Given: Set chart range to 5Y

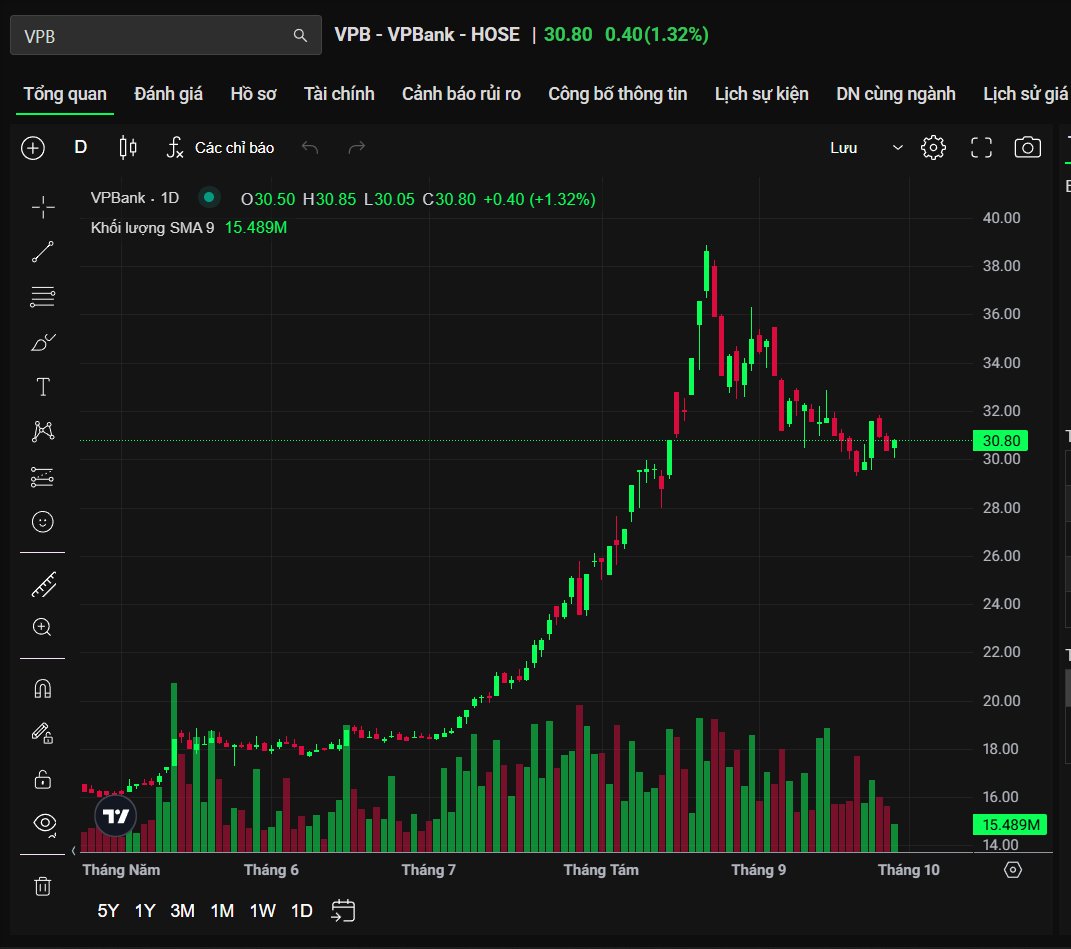Looking at the screenshot, I should pyautogui.click(x=108, y=911).
